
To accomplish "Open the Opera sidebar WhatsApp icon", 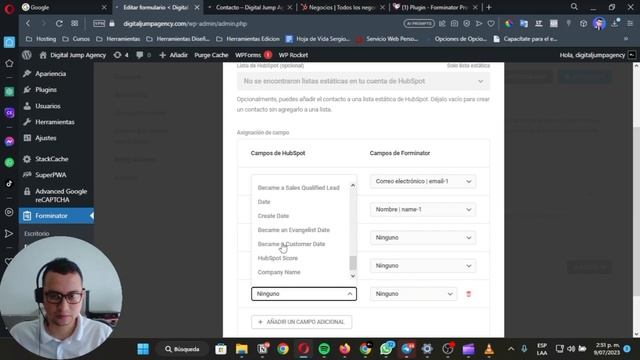I will pos(9,162).
